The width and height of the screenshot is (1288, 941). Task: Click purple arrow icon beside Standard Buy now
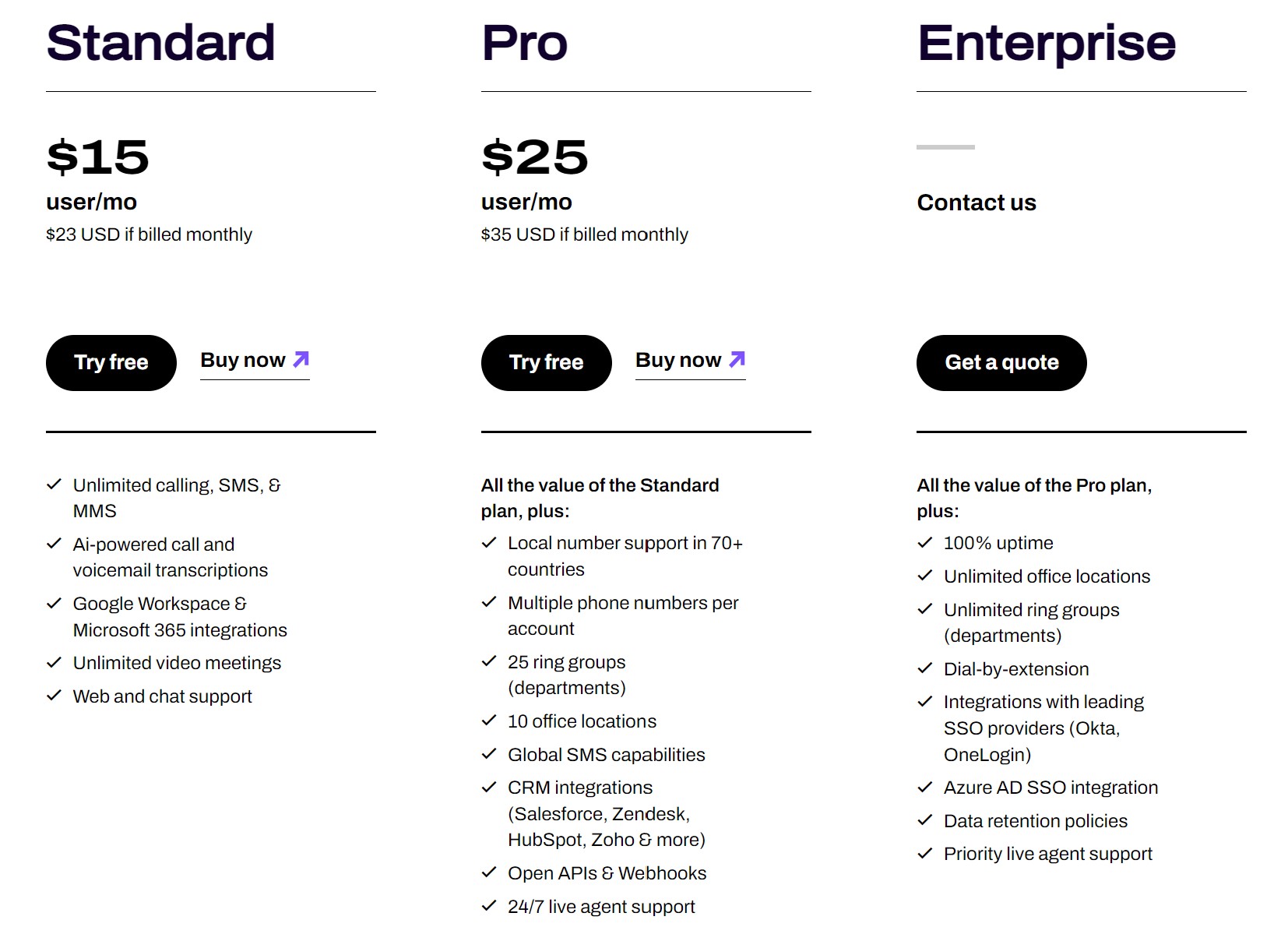point(301,359)
